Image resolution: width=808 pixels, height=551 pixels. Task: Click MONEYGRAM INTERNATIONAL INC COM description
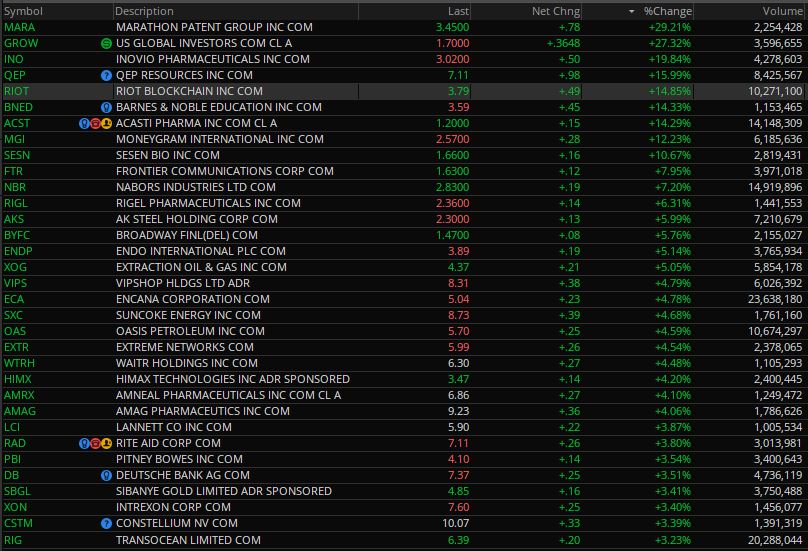click(220, 139)
